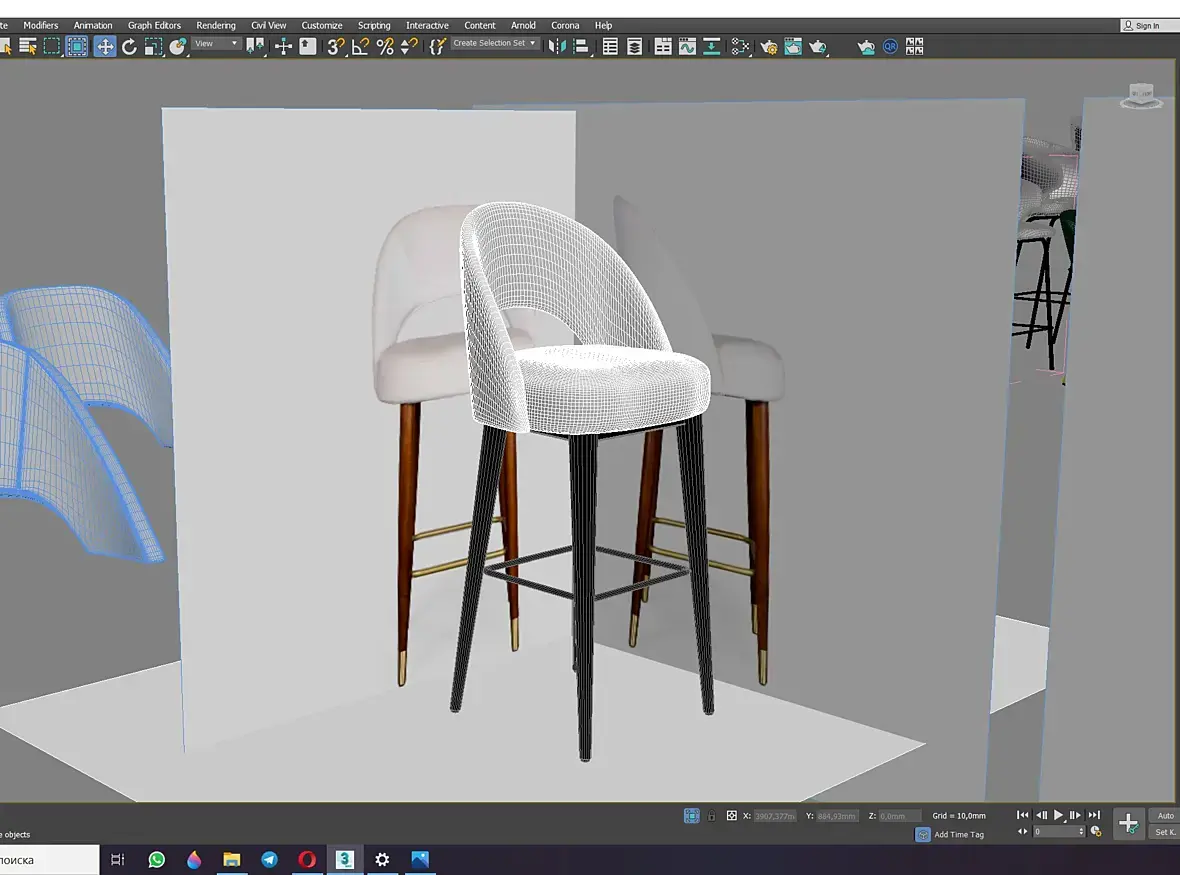Activate the Select and Move tool
1180x875 pixels.
point(105,47)
